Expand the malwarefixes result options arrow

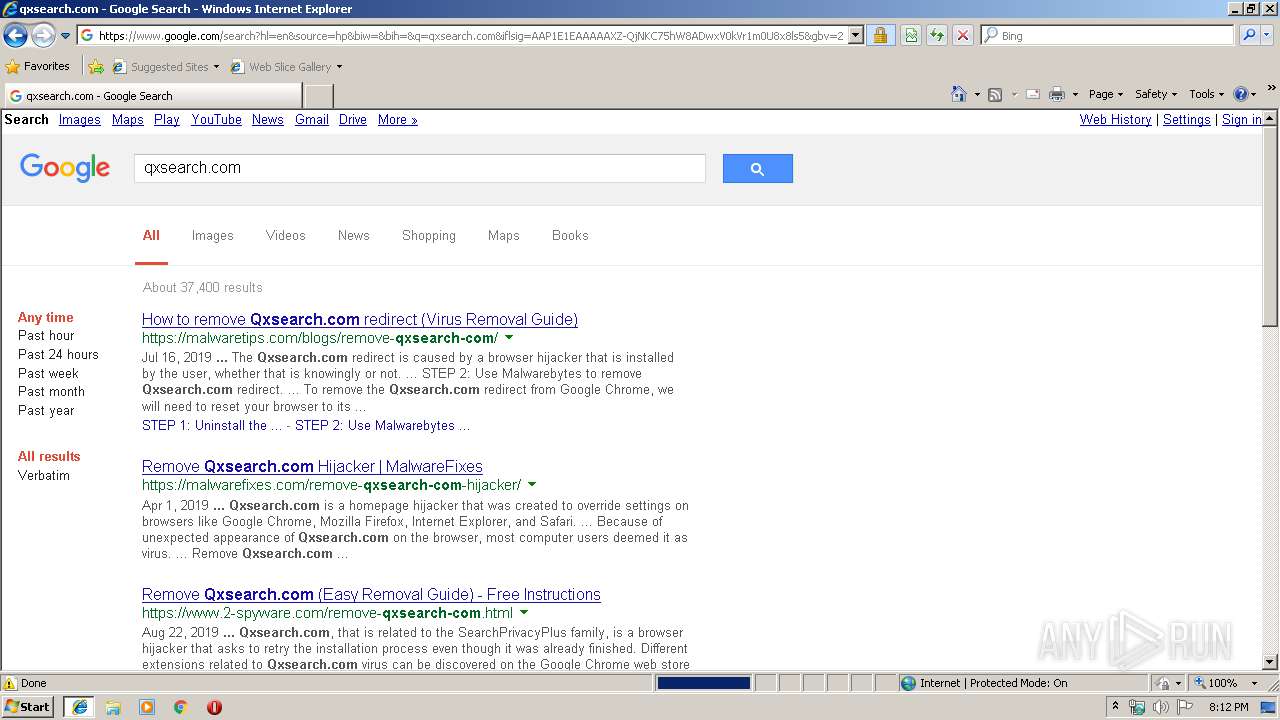tap(532, 485)
